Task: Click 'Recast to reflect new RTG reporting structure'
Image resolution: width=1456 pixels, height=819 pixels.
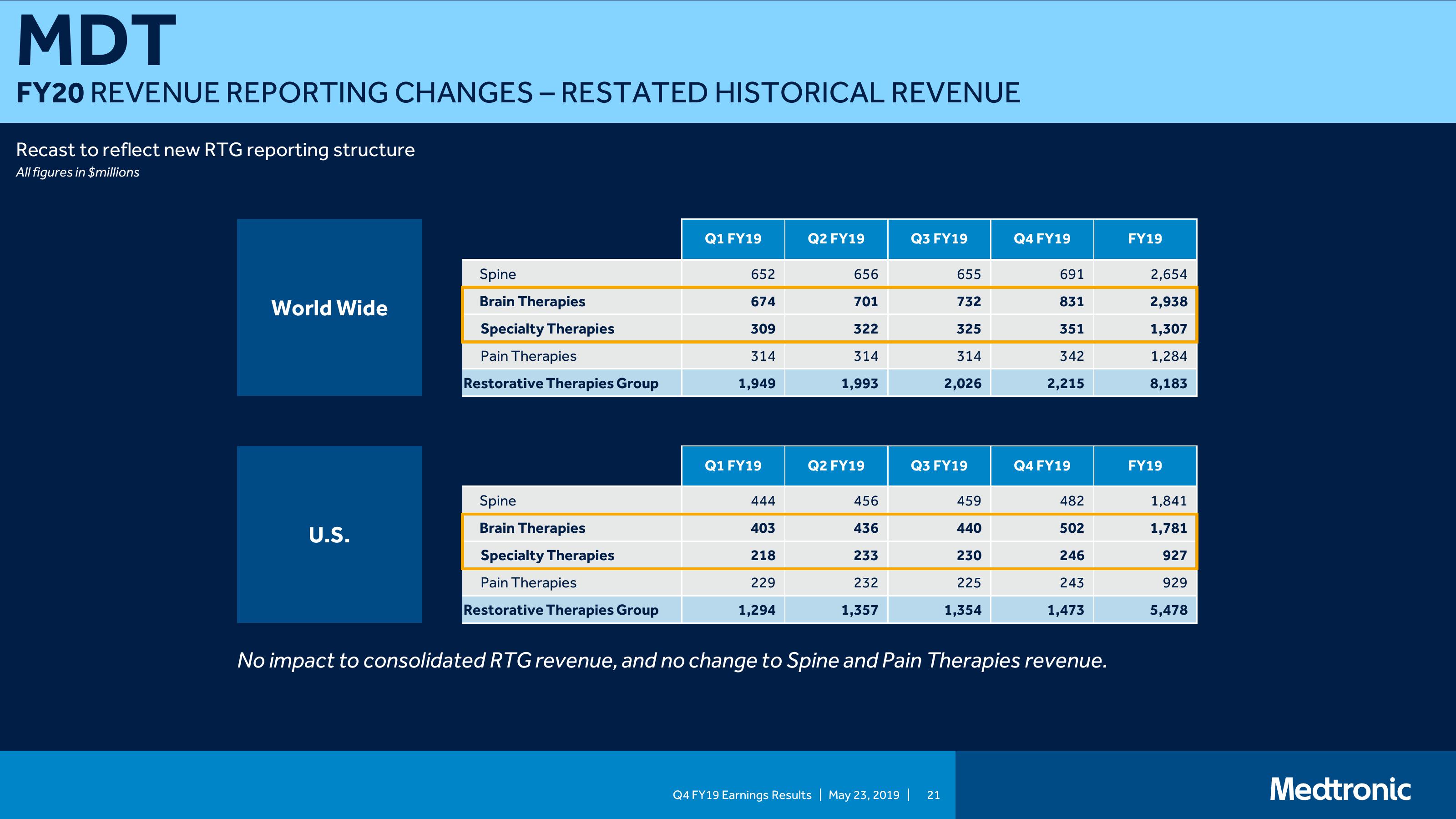Action: pos(215,150)
